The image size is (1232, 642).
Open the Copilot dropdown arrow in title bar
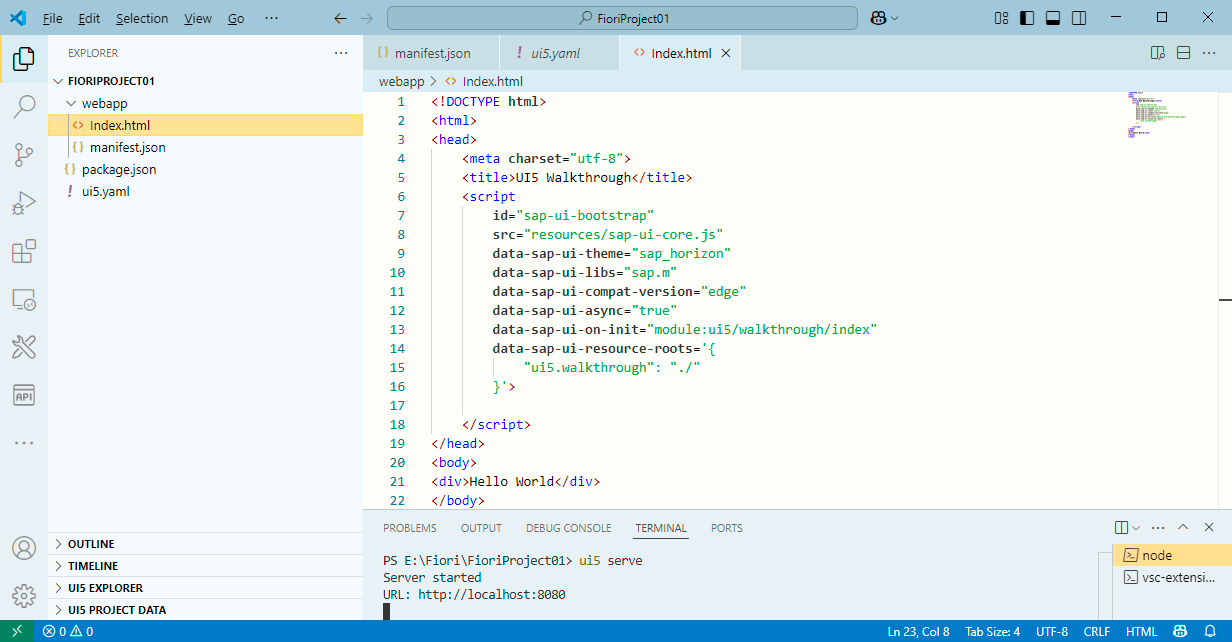894,18
